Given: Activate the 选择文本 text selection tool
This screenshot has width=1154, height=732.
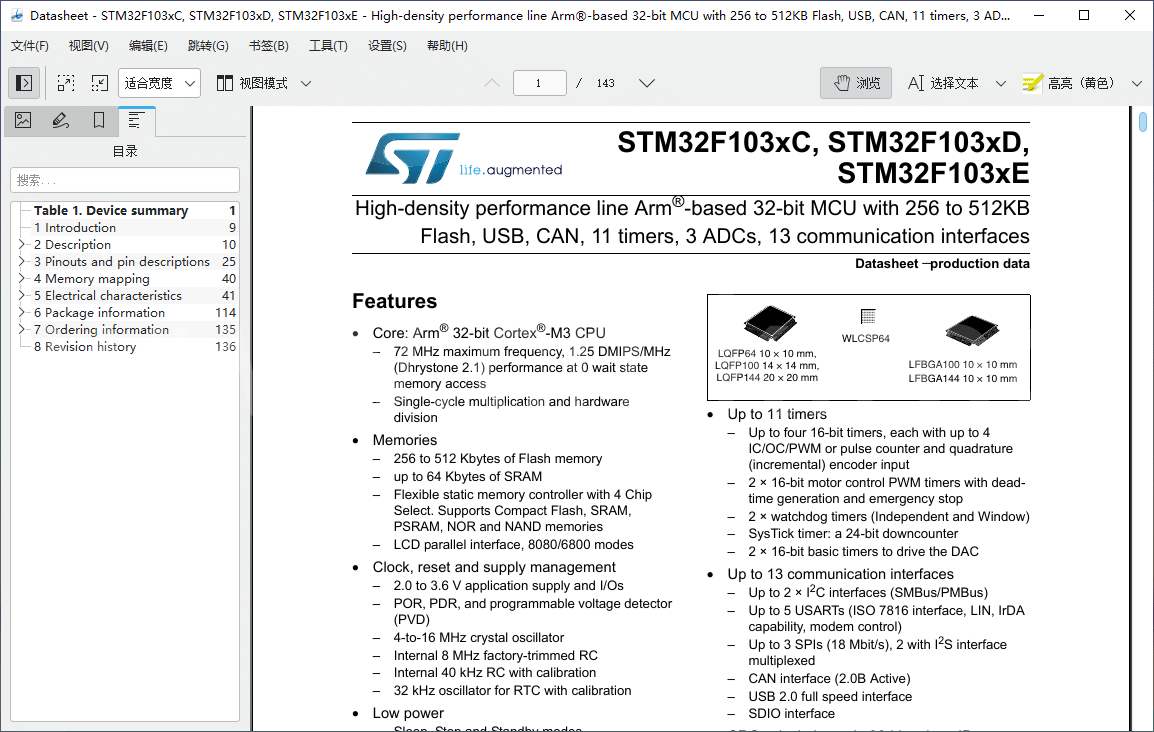Looking at the screenshot, I should pos(943,83).
